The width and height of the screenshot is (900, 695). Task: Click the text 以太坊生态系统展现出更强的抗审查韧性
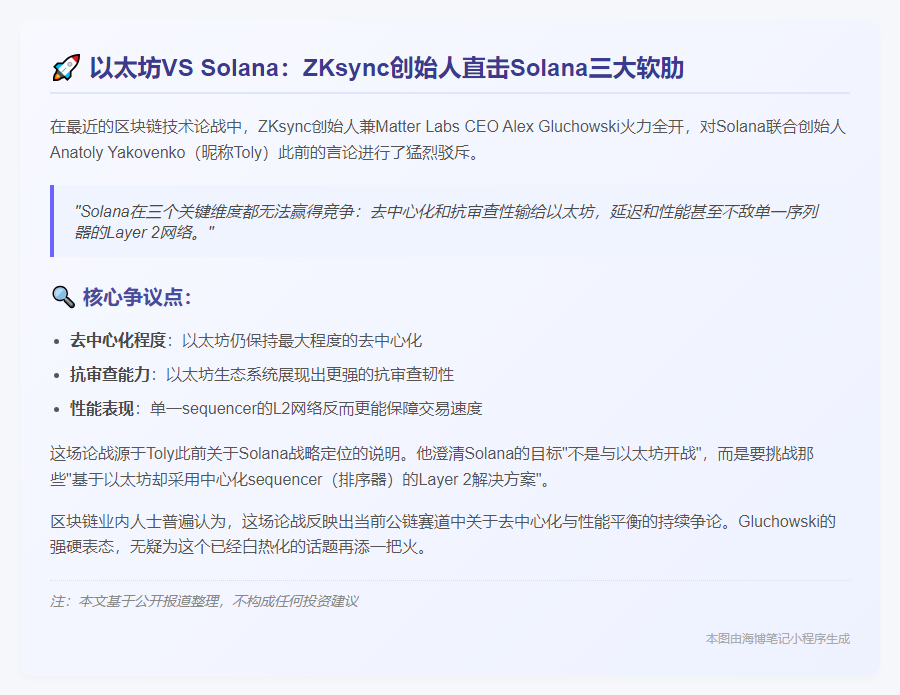(310, 374)
